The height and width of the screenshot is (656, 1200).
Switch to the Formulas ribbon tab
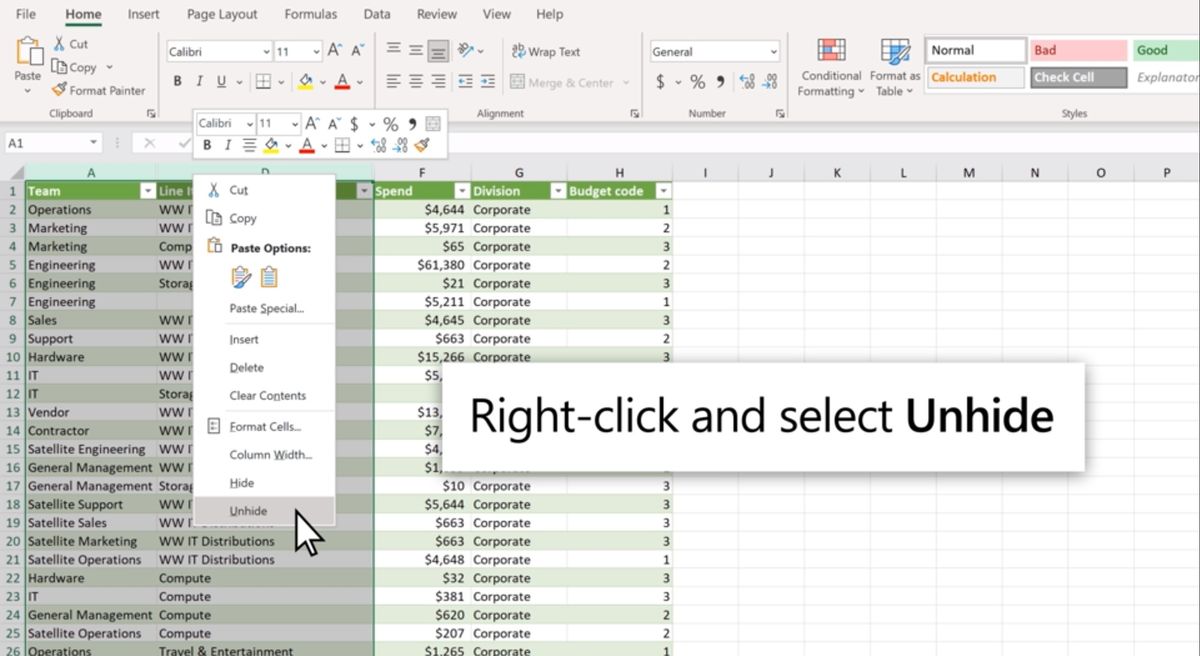(x=310, y=14)
